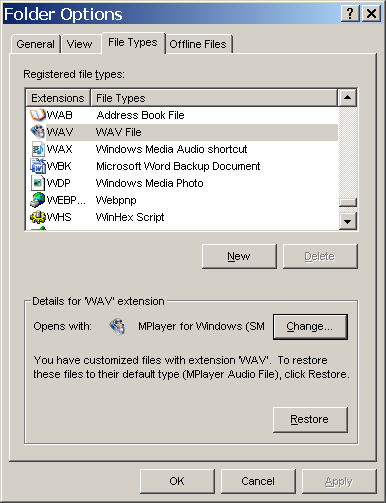Click the scrollbar thumb in file types list
Viewport: 386px width, 503px height.
347,202
